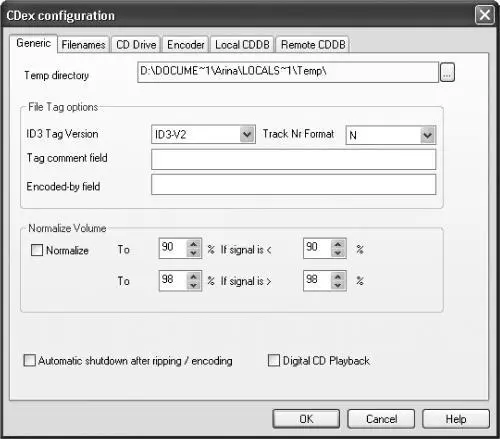Click the Cancel button
500x439 pixels.
coord(381,419)
